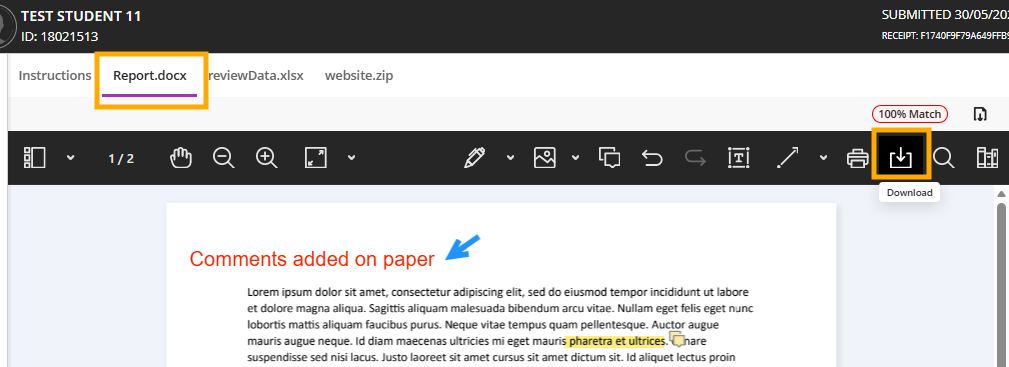This screenshot has width=1009, height=367.
Task: Select the red 'Comments added on paper' annotation
Action: (x=312, y=259)
